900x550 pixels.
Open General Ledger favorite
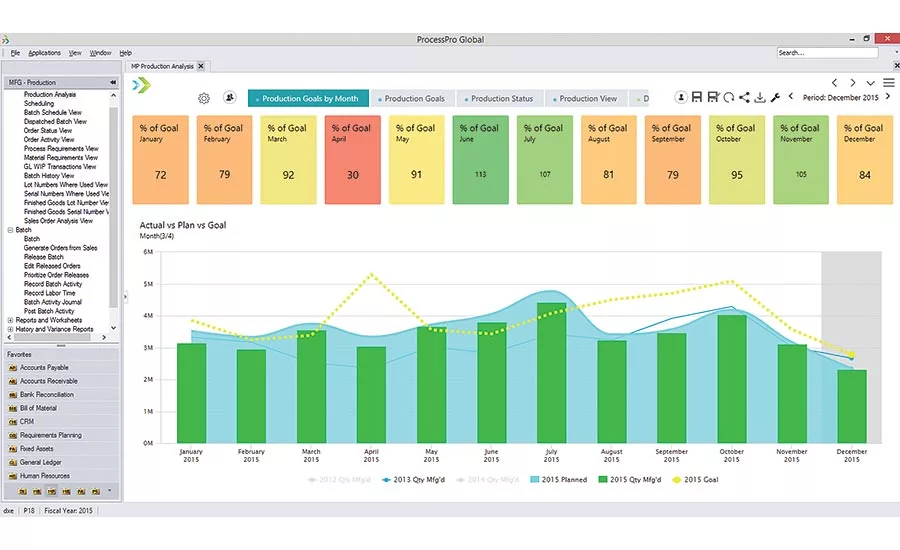[x=61, y=462]
